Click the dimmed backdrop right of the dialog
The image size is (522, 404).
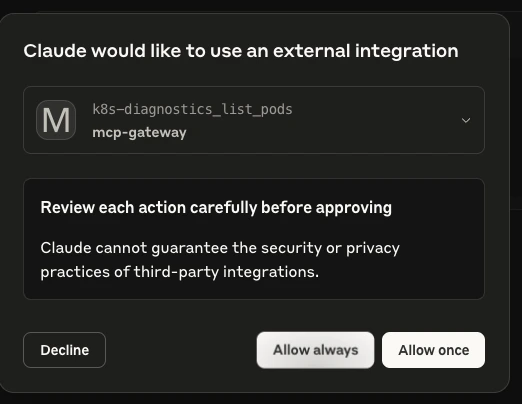[x=516, y=200]
